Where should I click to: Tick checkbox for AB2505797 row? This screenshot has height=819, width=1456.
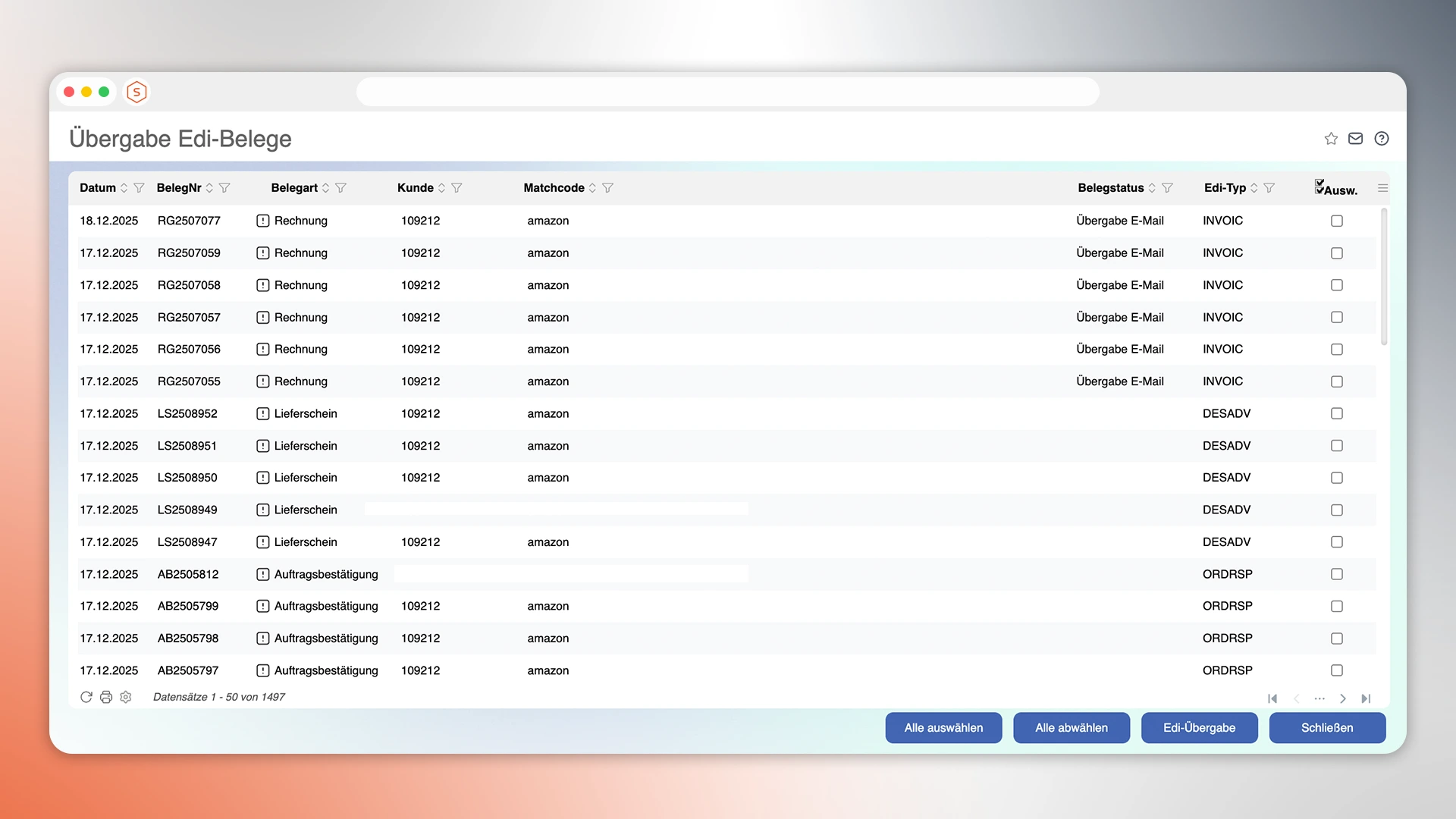click(x=1336, y=670)
